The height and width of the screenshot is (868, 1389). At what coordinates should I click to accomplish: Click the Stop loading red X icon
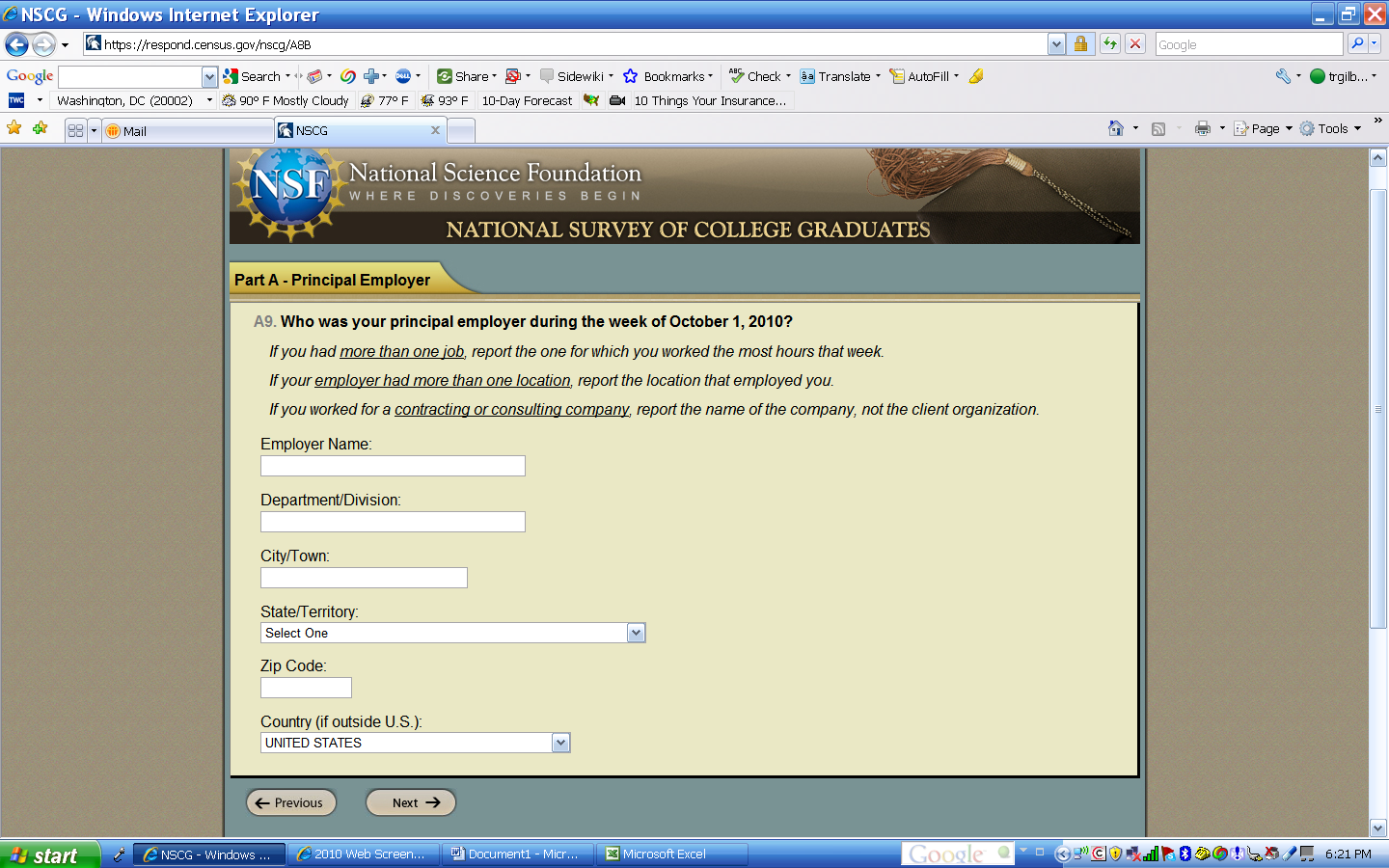(x=1135, y=43)
